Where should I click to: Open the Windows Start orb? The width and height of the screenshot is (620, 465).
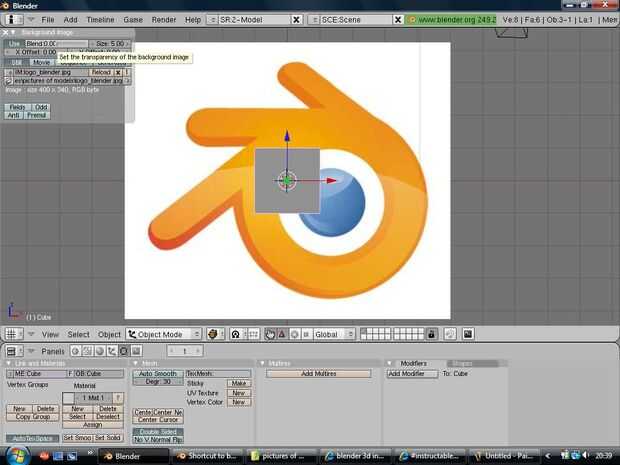pyautogui.click(x=17, y=456)
